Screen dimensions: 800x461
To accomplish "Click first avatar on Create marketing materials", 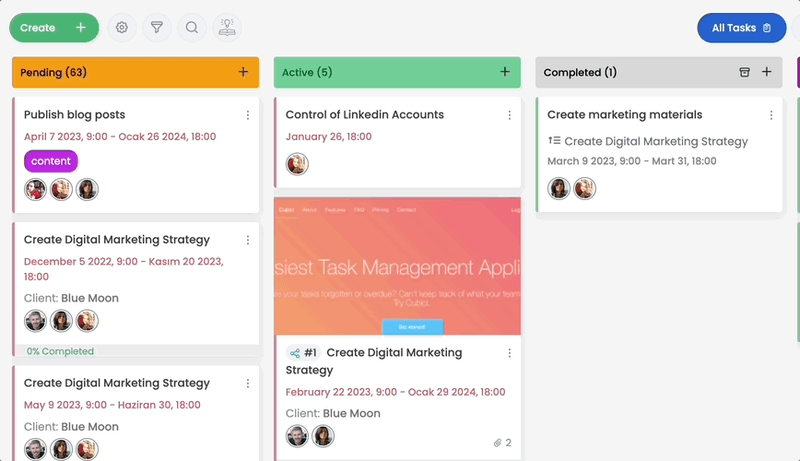I will click(559, 189).
